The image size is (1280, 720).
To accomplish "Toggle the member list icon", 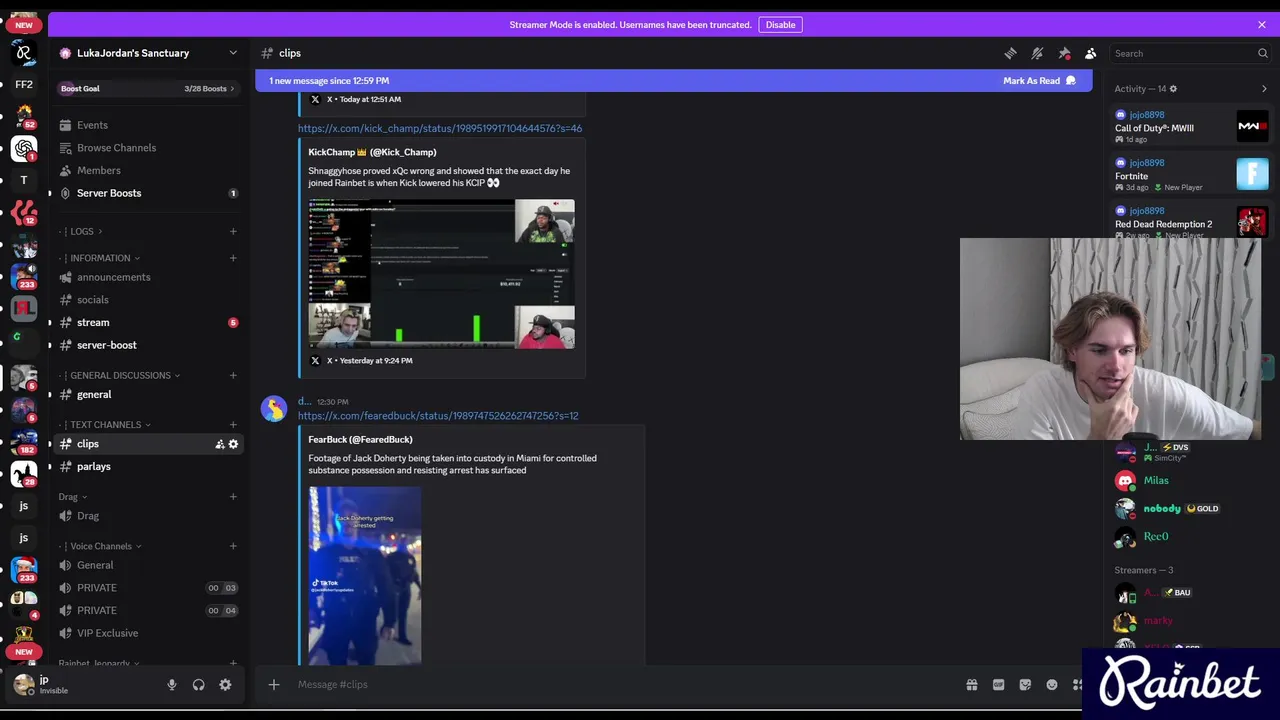I will pos(1091,53).
